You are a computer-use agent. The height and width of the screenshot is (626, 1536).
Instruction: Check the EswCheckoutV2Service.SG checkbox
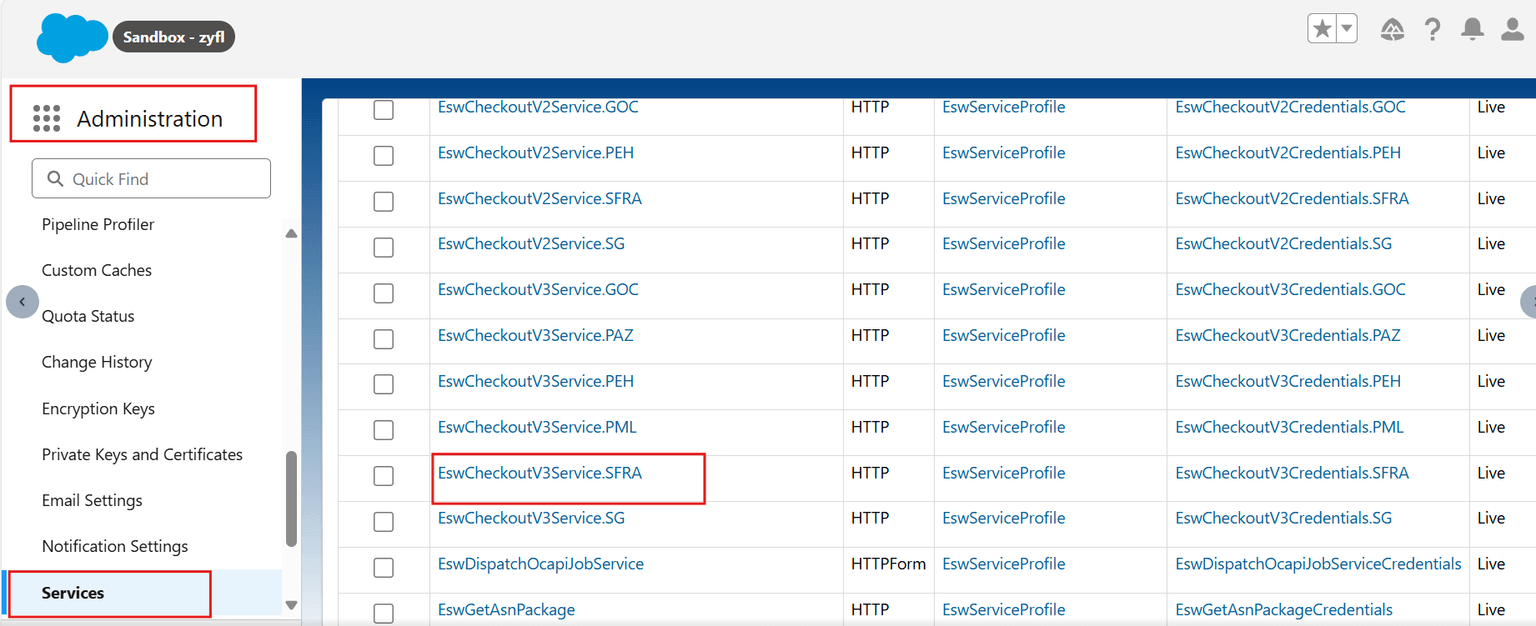[383, 247]
